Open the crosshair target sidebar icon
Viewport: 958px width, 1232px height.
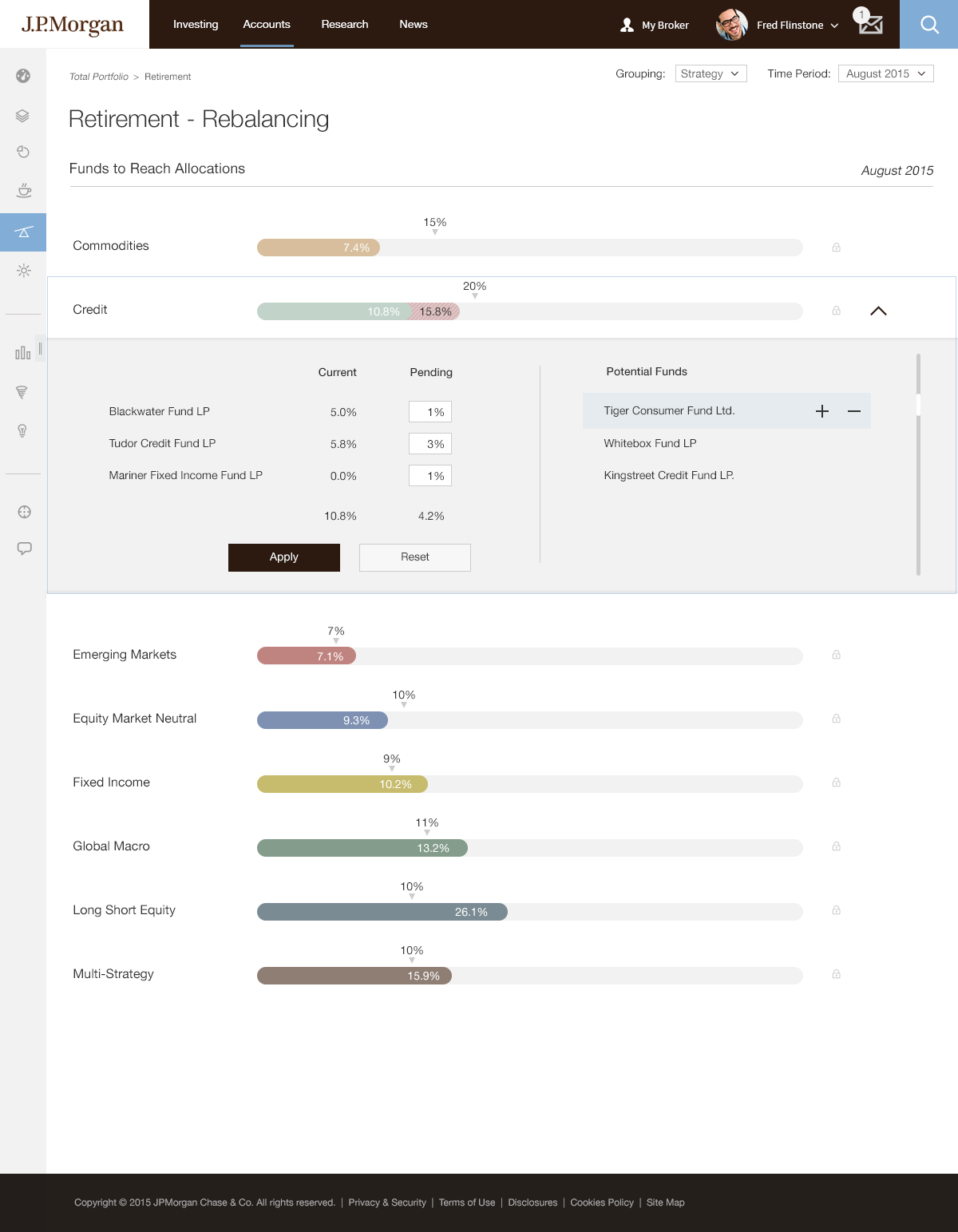pyautogui.click(x=25, y=512)
